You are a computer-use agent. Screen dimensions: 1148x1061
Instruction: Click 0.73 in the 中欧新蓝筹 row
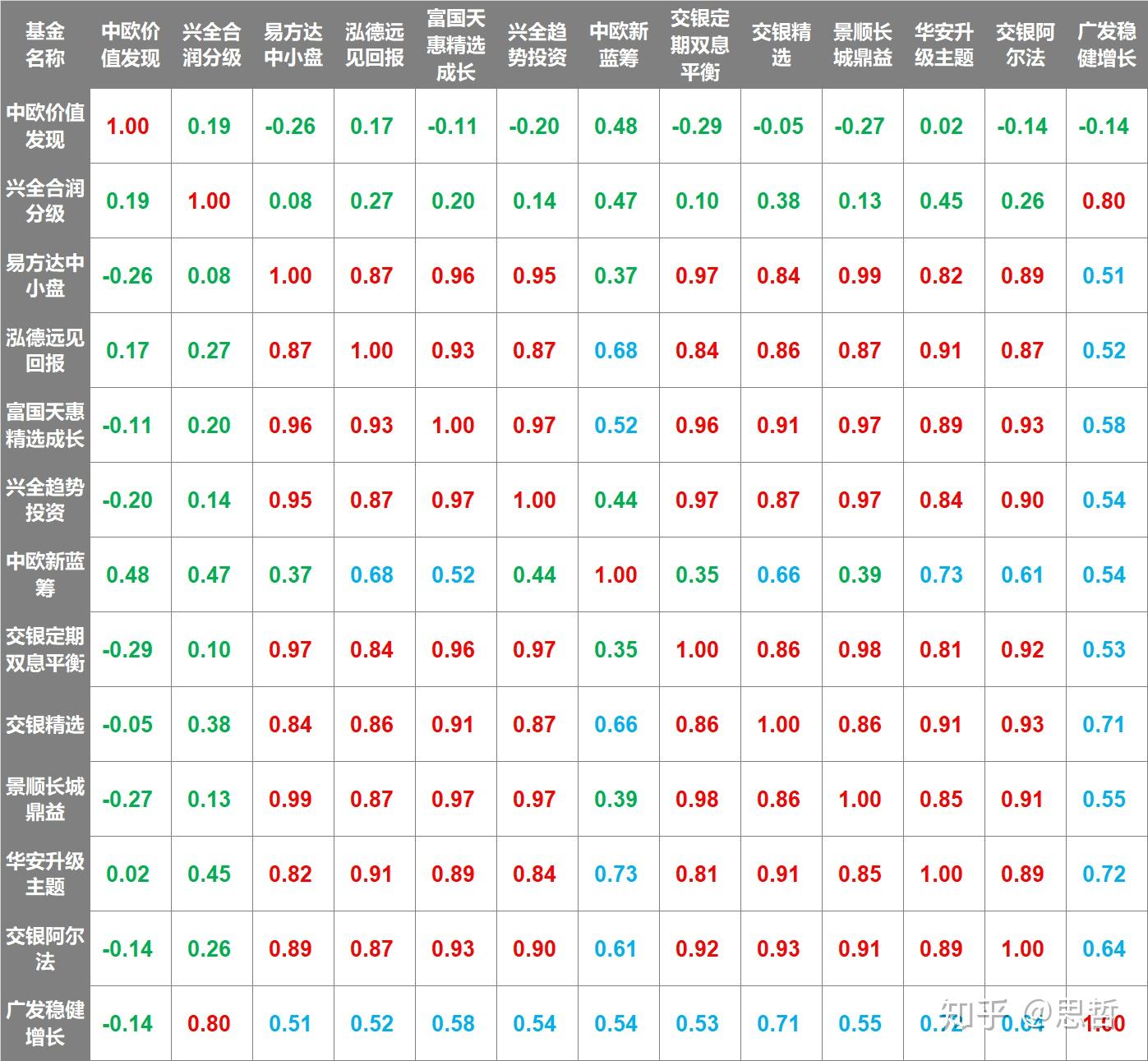coord(941,575)
